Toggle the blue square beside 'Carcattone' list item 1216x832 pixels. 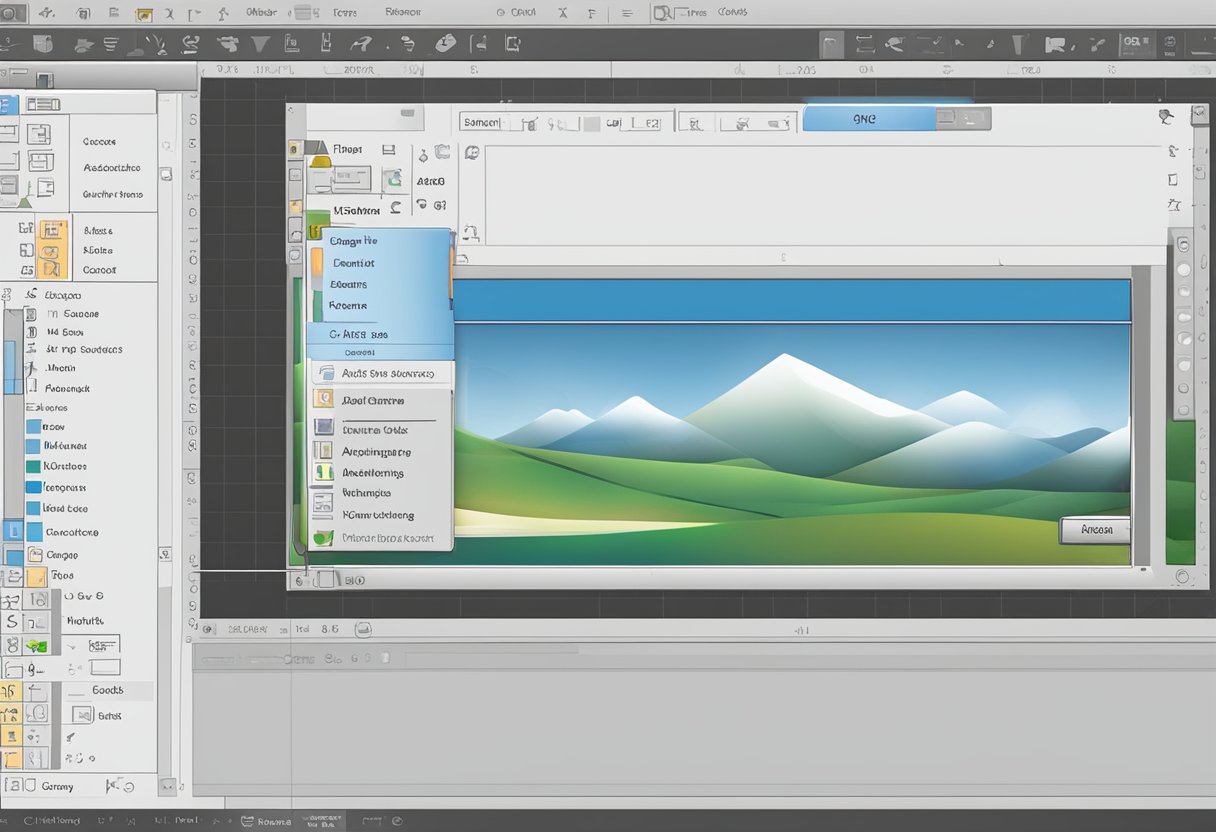pos(33,532)
